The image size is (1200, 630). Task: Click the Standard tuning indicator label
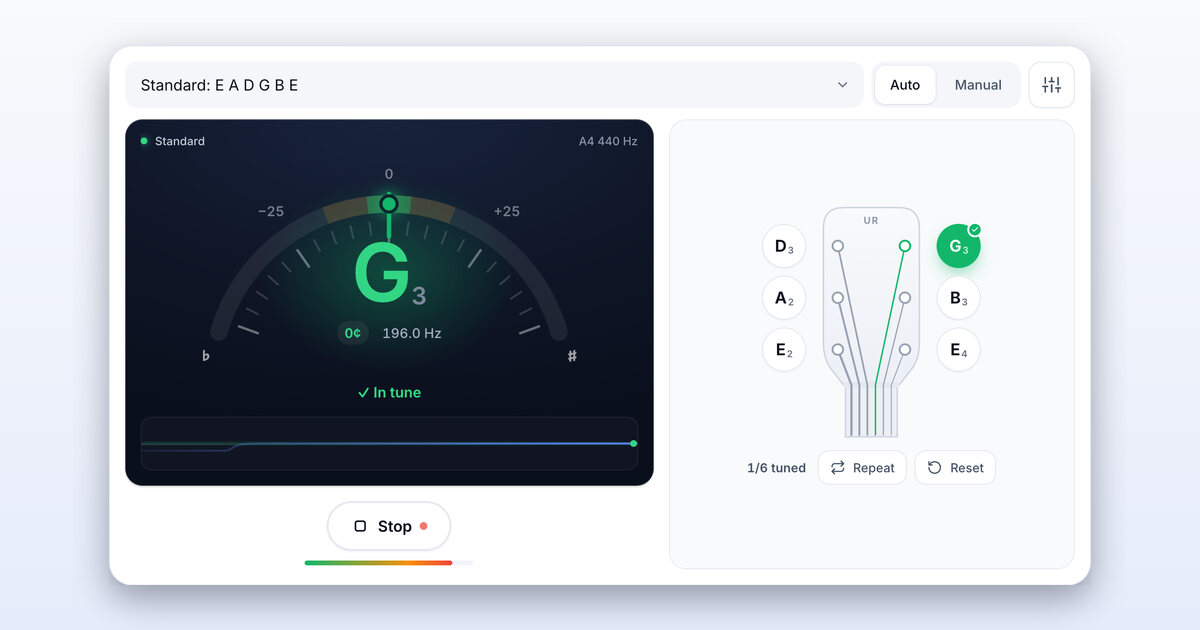tap(173, 141)
